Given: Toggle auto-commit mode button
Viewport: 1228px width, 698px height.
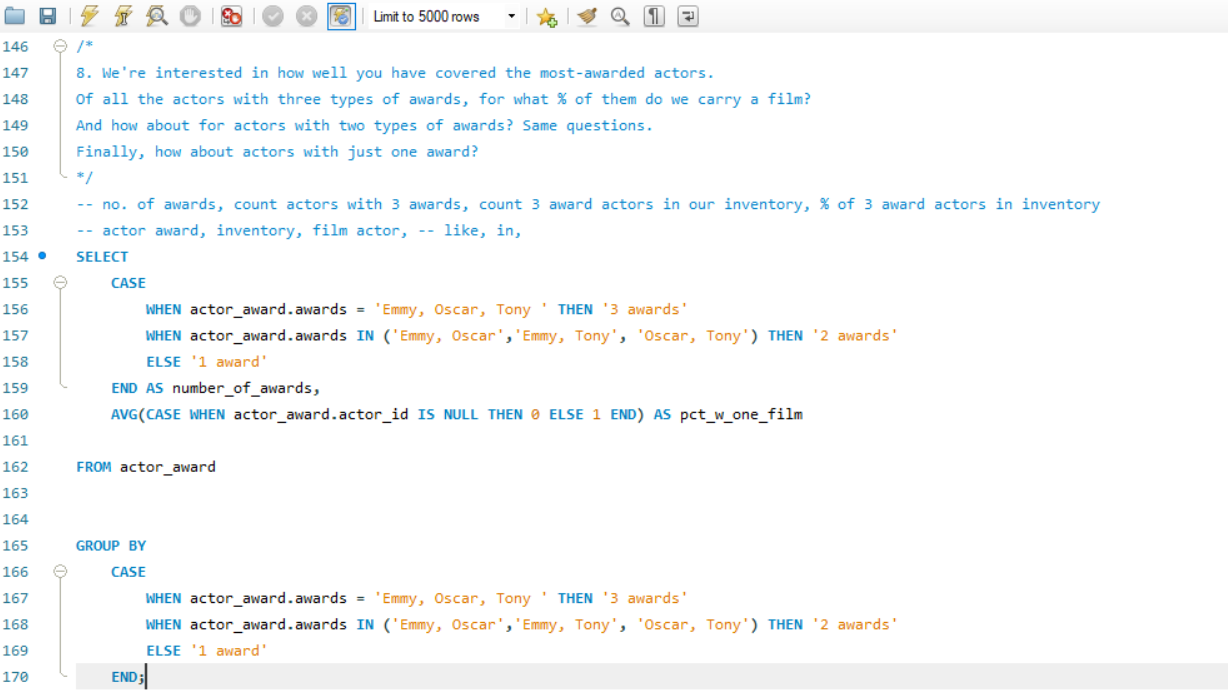Looking at the screenshot, I should point(341,16).
